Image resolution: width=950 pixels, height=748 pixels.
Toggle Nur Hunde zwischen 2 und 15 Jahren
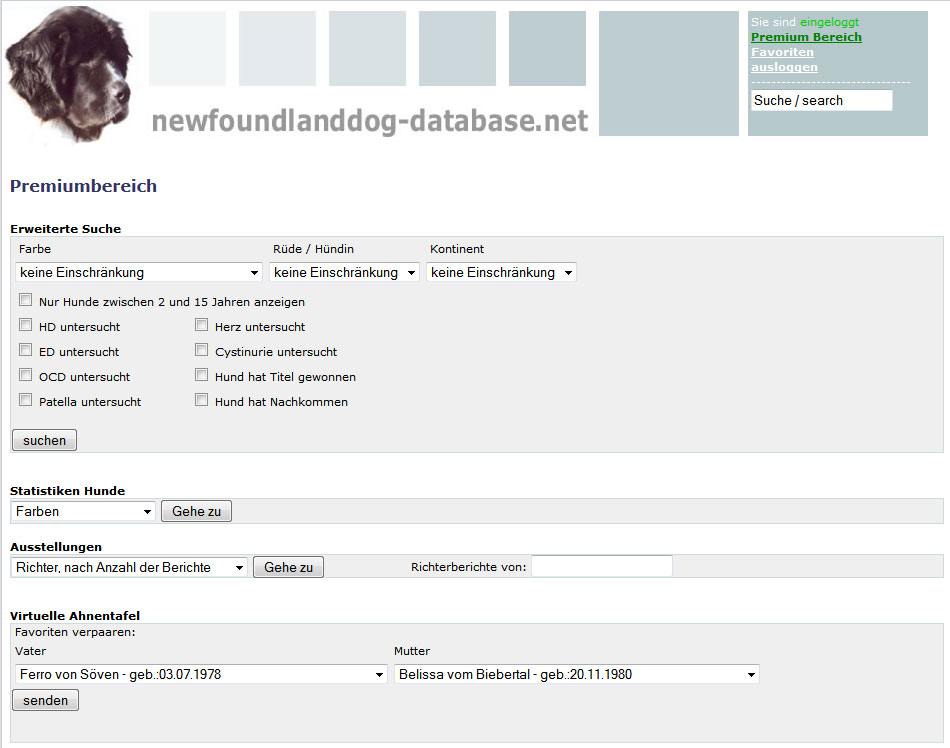[x=25, y=300]
